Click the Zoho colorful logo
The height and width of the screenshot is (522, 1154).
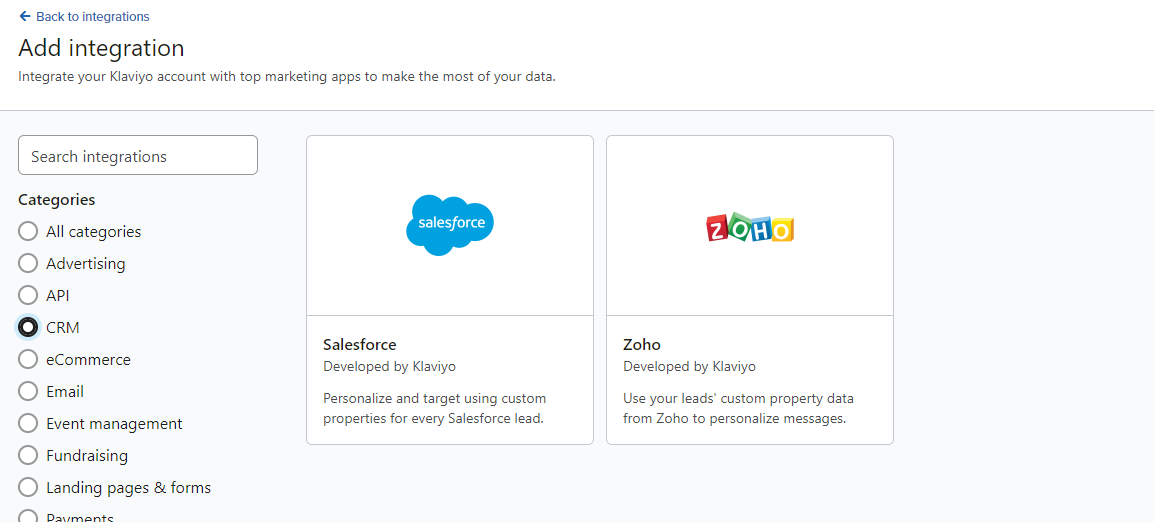click(750, 229)
